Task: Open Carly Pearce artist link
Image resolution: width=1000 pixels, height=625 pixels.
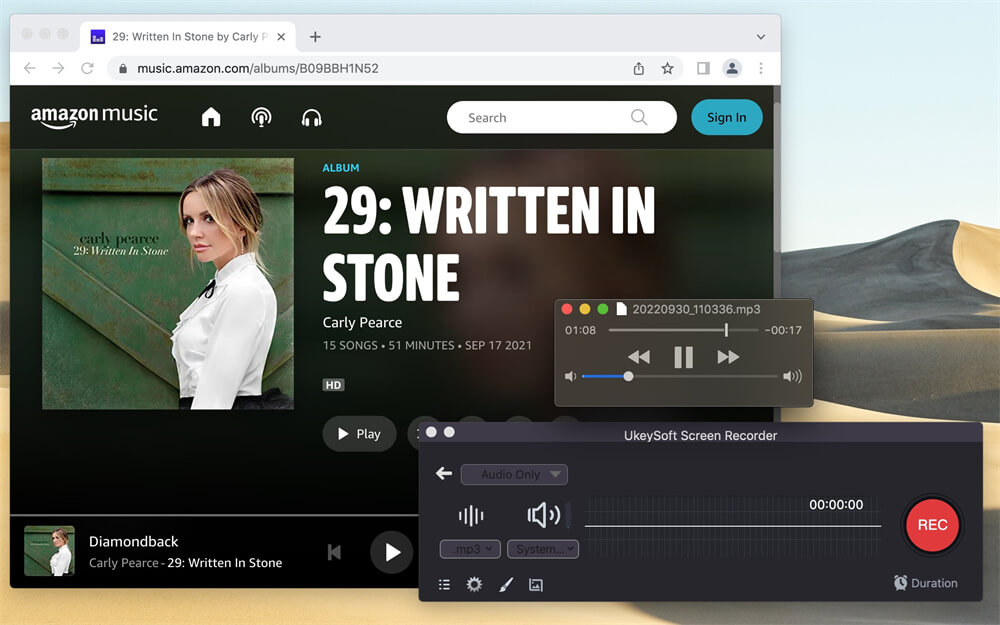Action: point(362,323)
